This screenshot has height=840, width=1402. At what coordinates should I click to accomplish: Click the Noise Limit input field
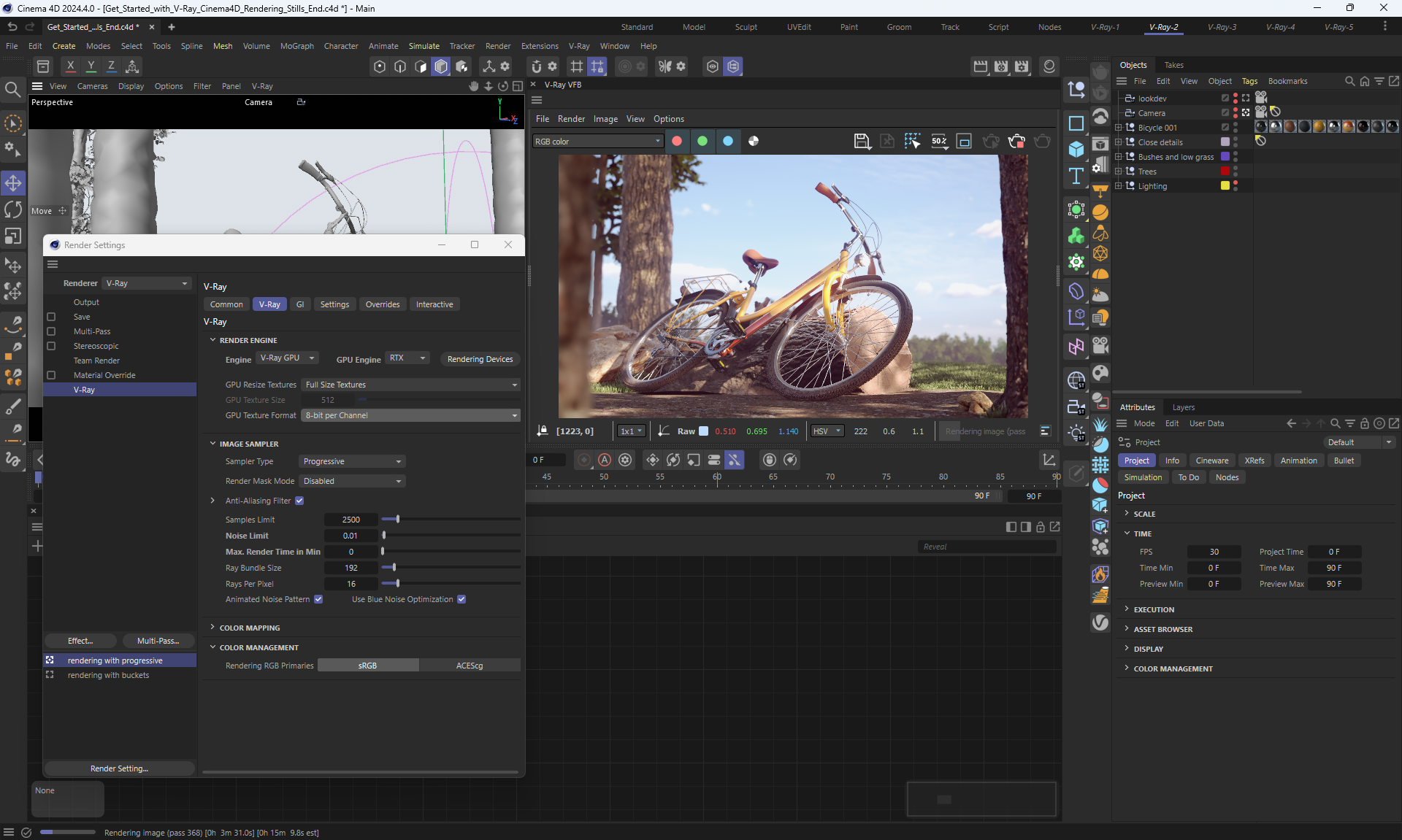point(350,536)
